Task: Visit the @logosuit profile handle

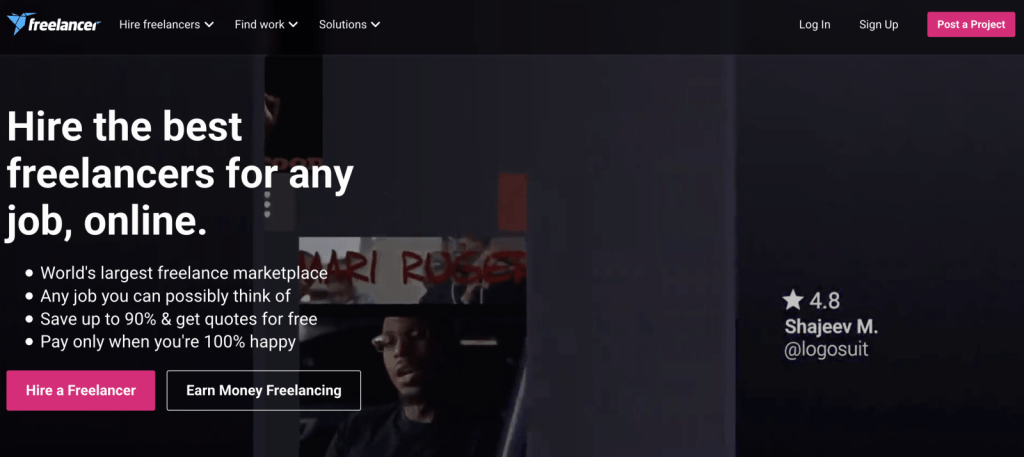Action: (826, 349)
